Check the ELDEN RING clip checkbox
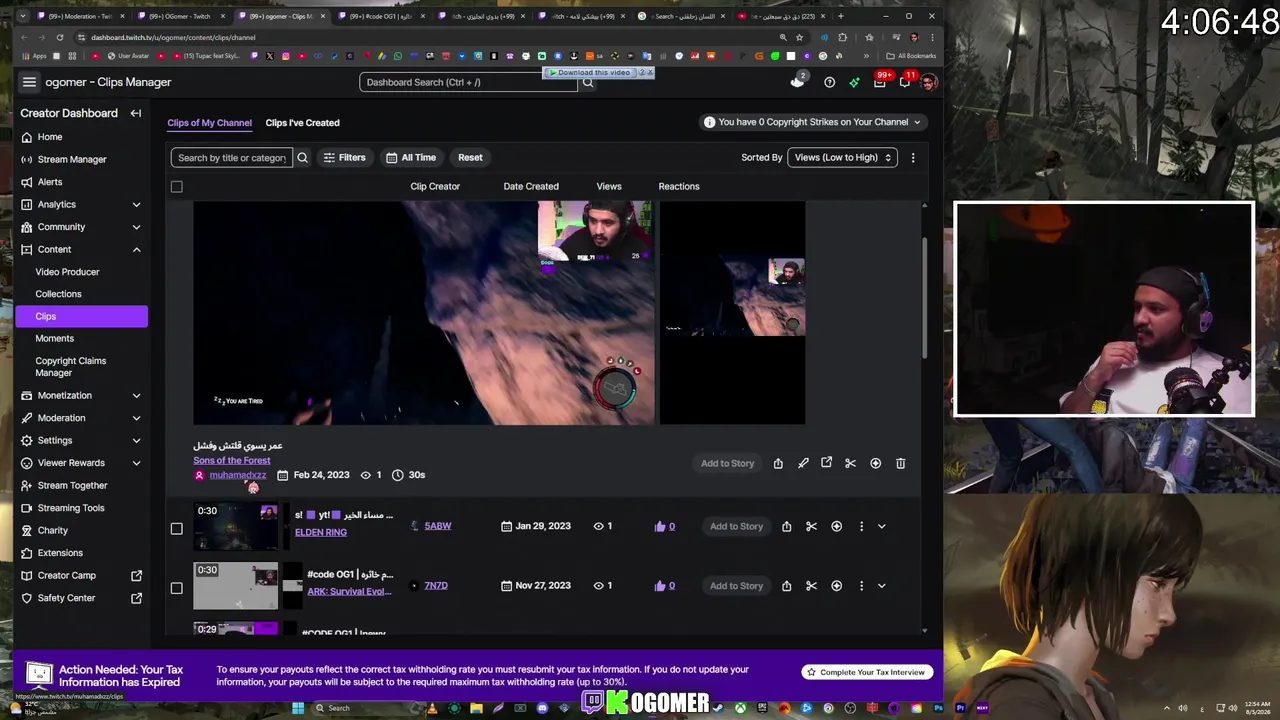The width and height of the screenshot is (1280, 720). tap(177, 528)
